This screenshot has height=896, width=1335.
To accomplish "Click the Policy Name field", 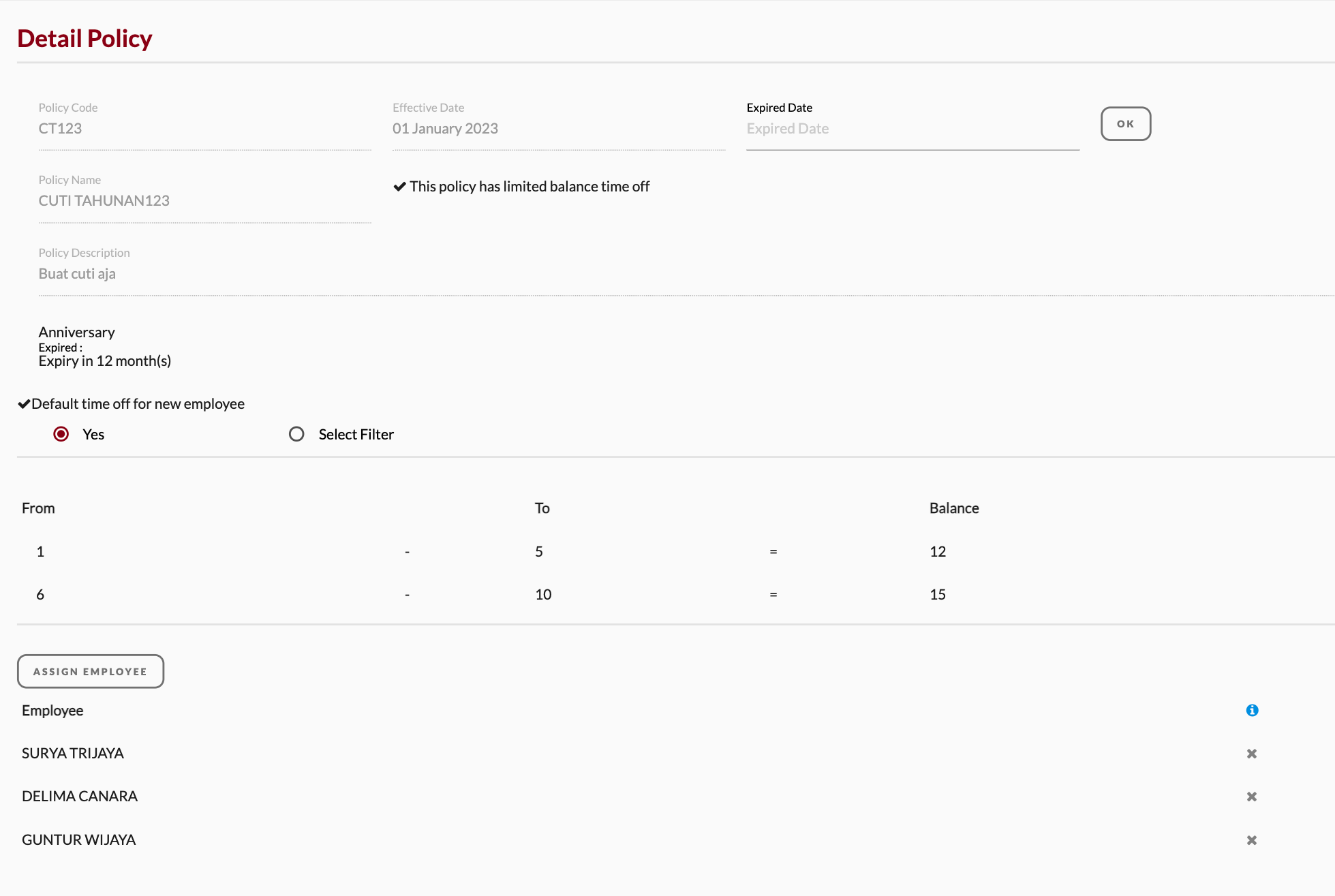I will 204,201.
